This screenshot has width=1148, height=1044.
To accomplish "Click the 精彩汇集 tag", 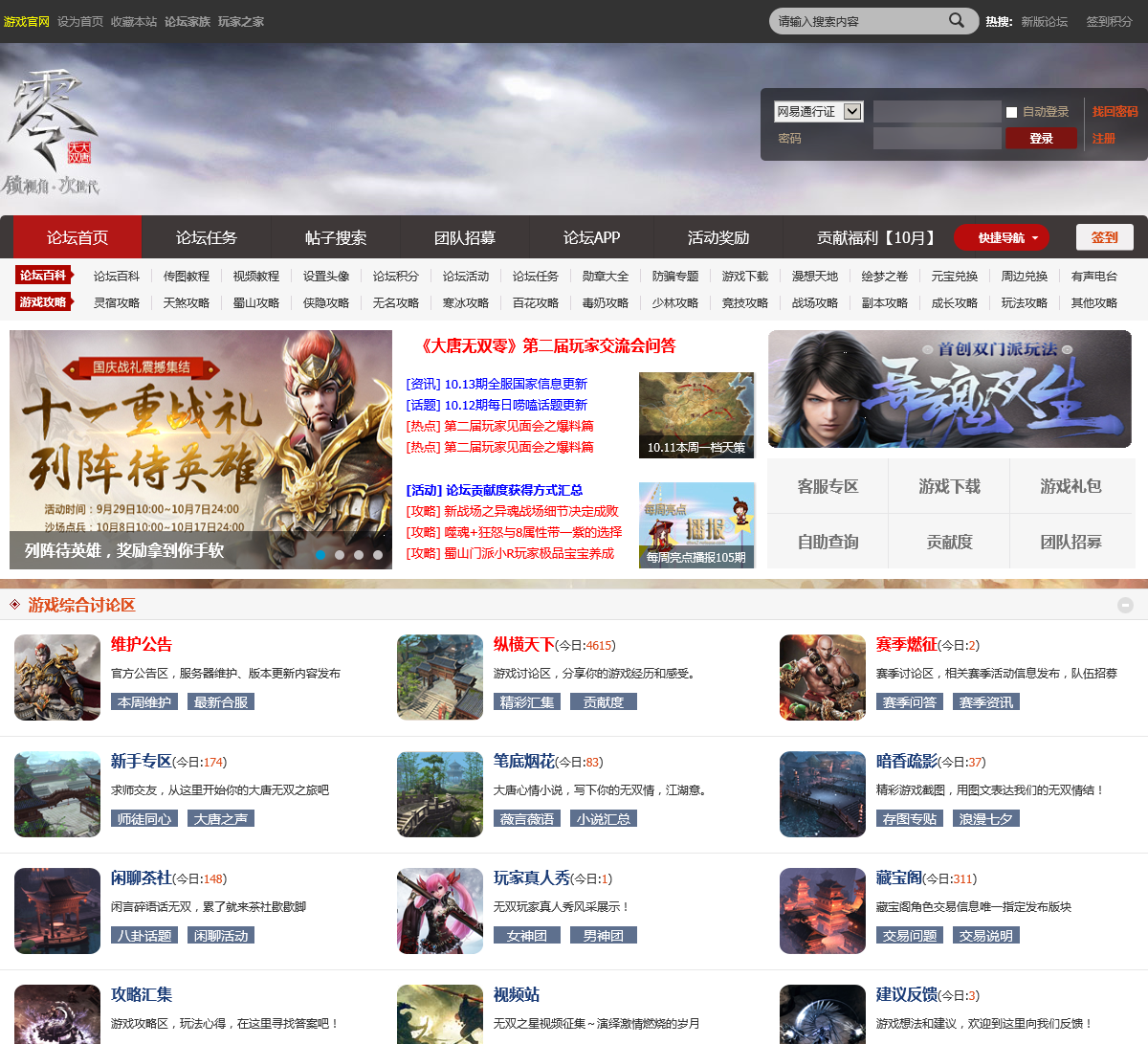I will click(527, 702).
